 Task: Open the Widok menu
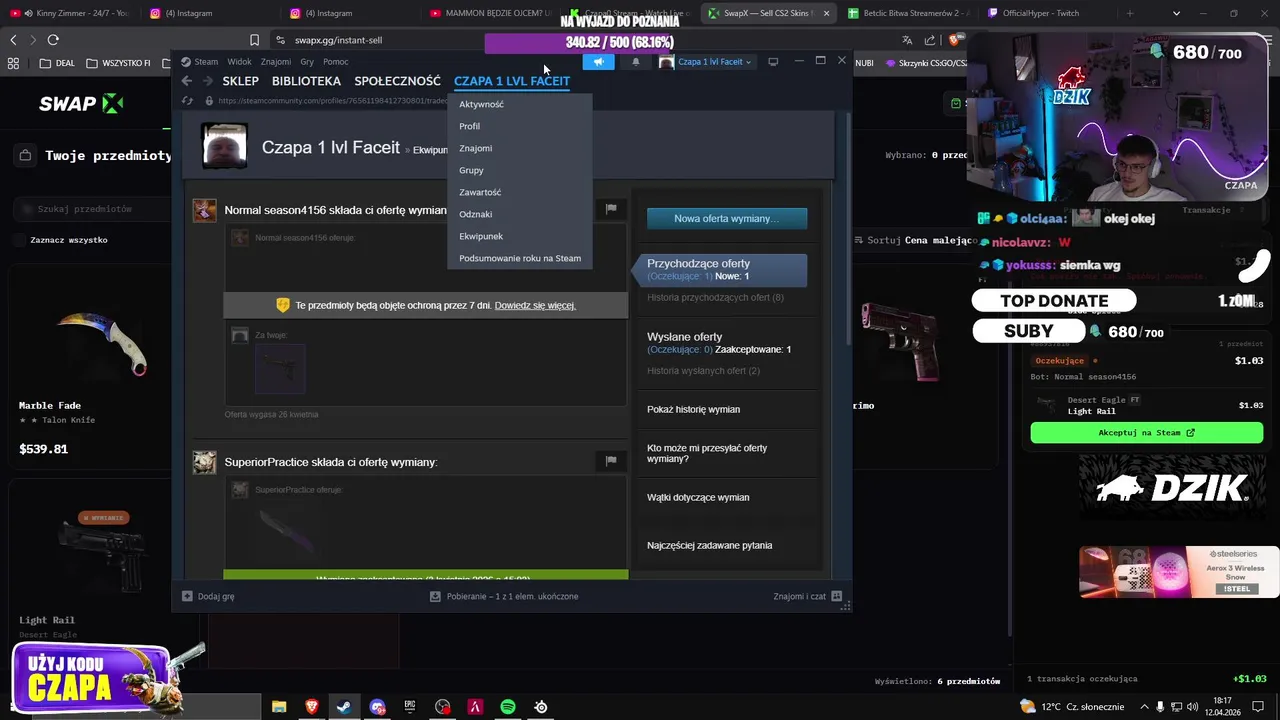[x=239, y=62]
